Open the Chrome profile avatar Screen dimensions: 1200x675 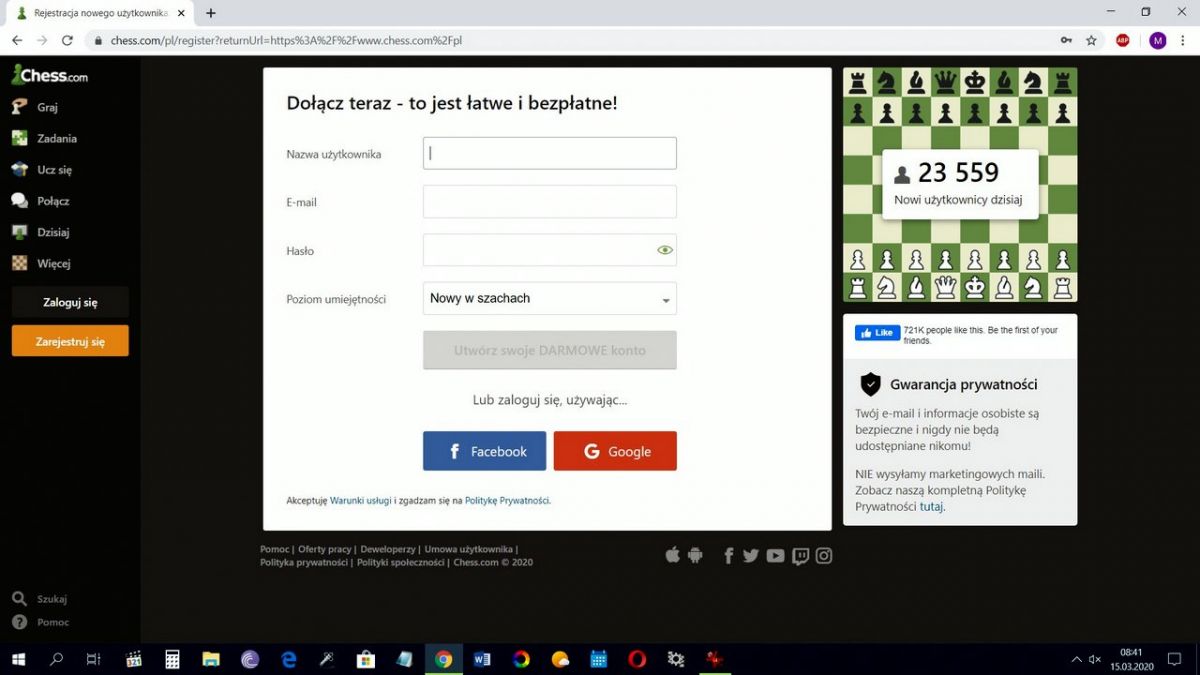point(1157,40)
